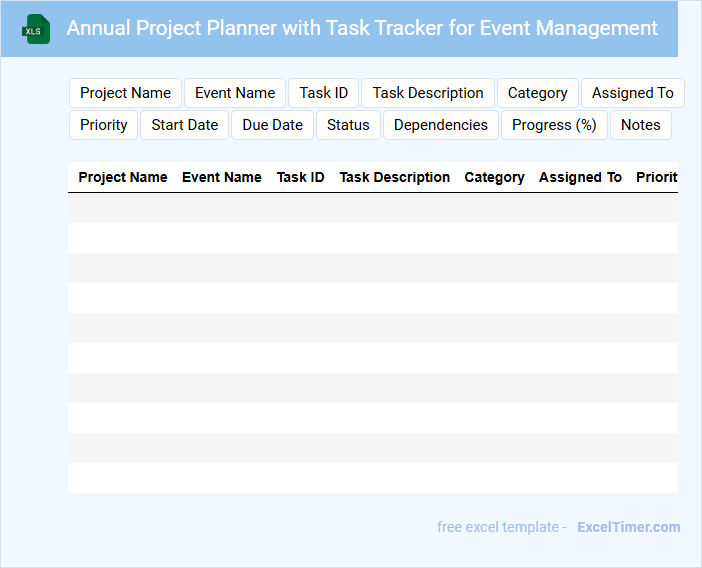
Task: Choose the Task Description tag
Action: click(428, 93)
